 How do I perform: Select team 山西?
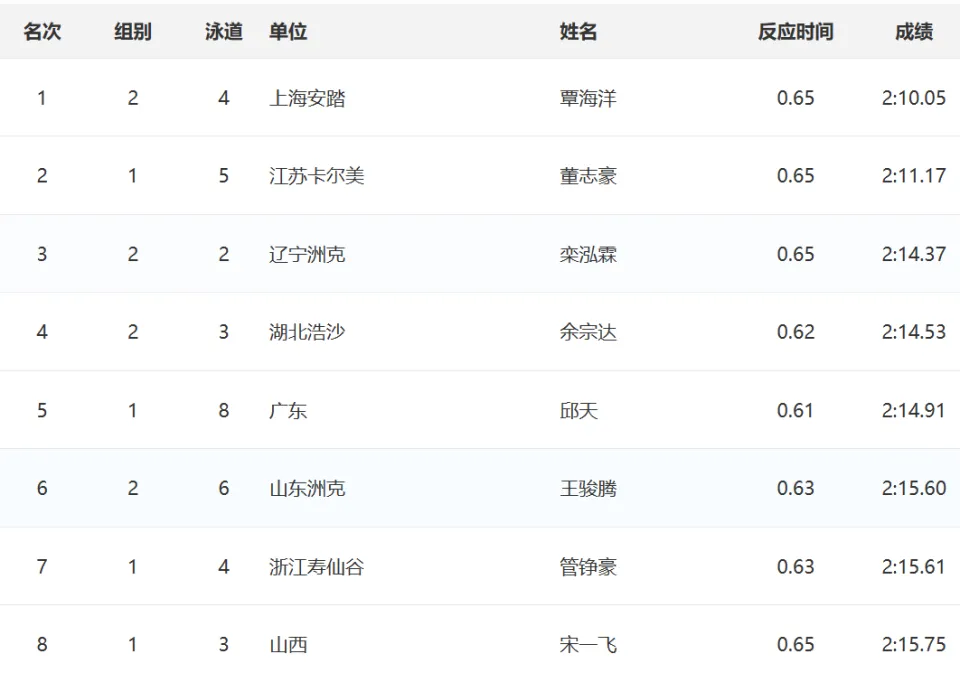click(x=288, y=644)
